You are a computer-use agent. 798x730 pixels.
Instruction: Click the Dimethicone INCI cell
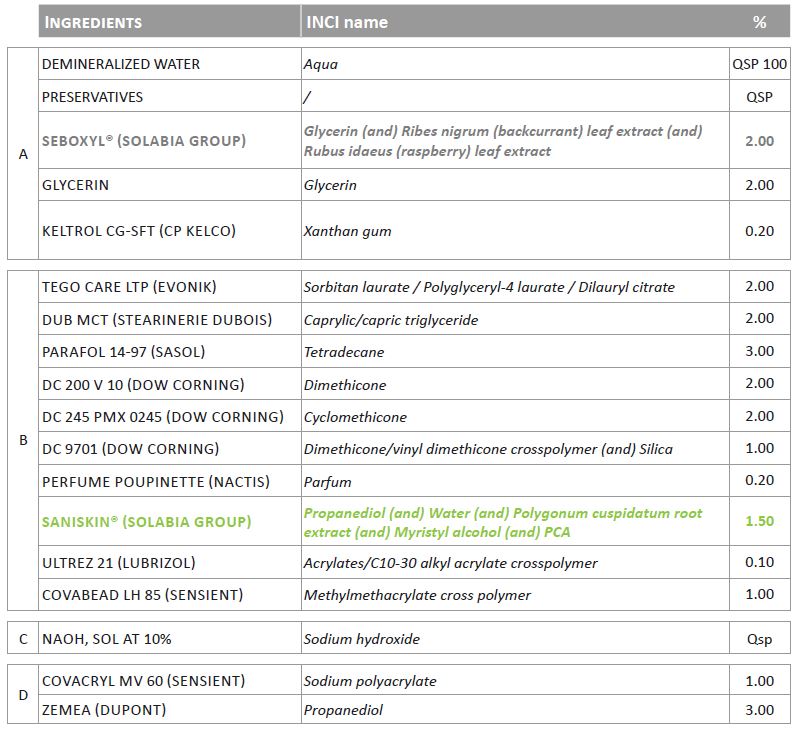[515, 384]
